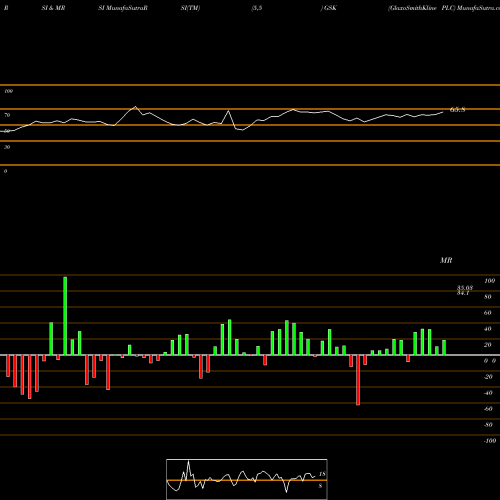The height and width of the screenshot is (500, 500).
Task: Click the -80 axis label in MR panel
Action: pyautogui.click(x=488, y=425)
